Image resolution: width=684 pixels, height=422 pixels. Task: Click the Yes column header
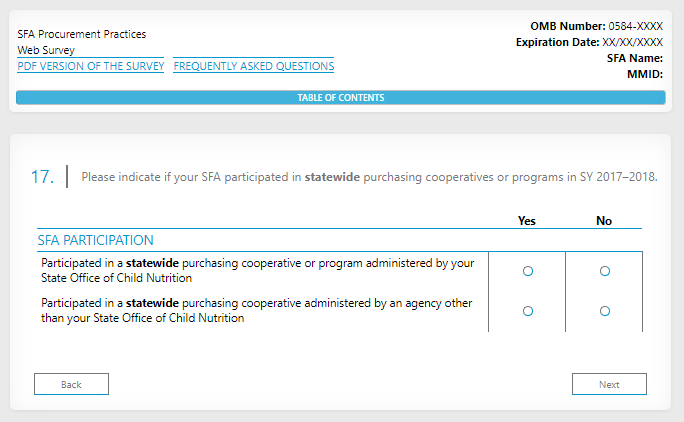point(527,221)
